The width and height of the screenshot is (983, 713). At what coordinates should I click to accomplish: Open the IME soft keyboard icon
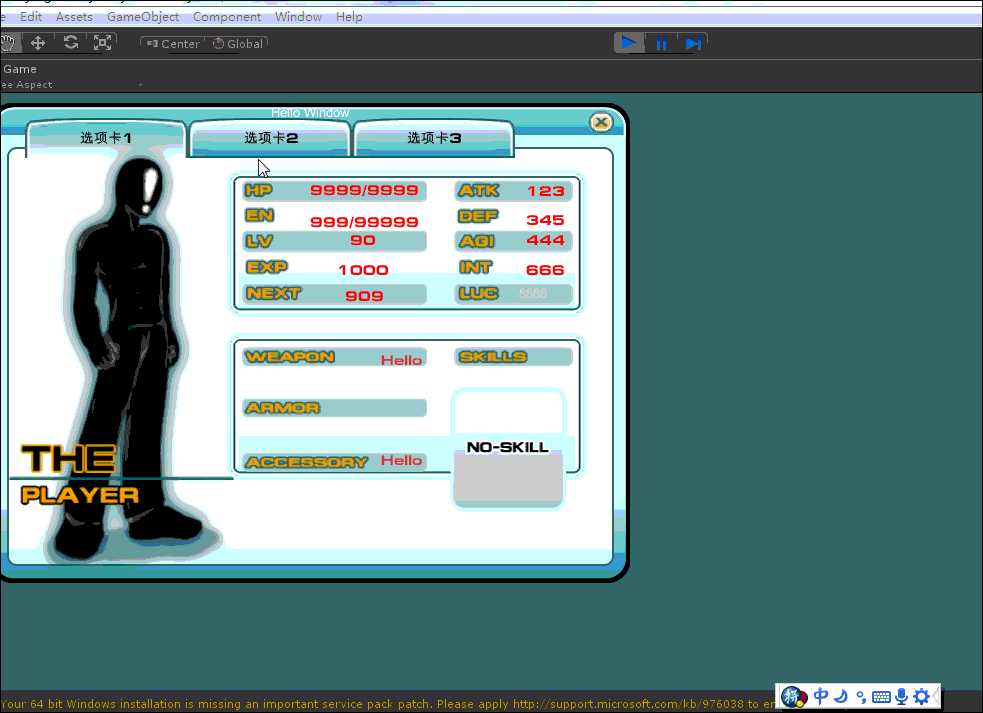click(x=881, y=697)
